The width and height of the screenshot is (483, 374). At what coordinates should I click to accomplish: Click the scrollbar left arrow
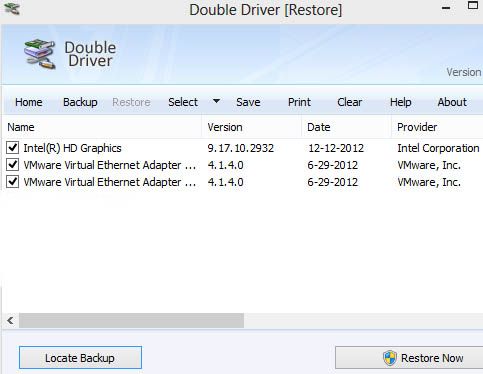[10, 321]
